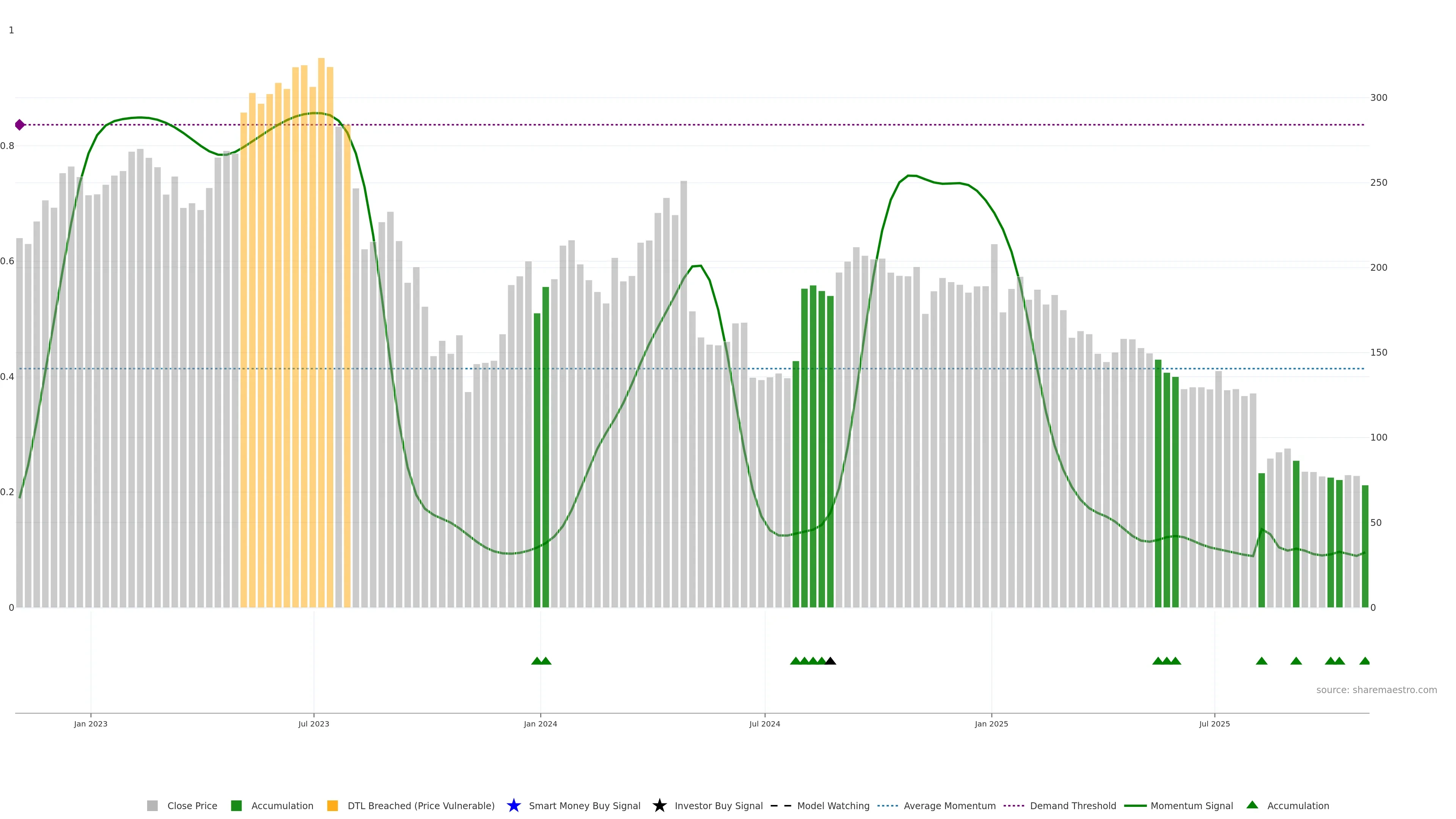
Task: Toggle Average Momentum legend entry
Action: [949, 805]
